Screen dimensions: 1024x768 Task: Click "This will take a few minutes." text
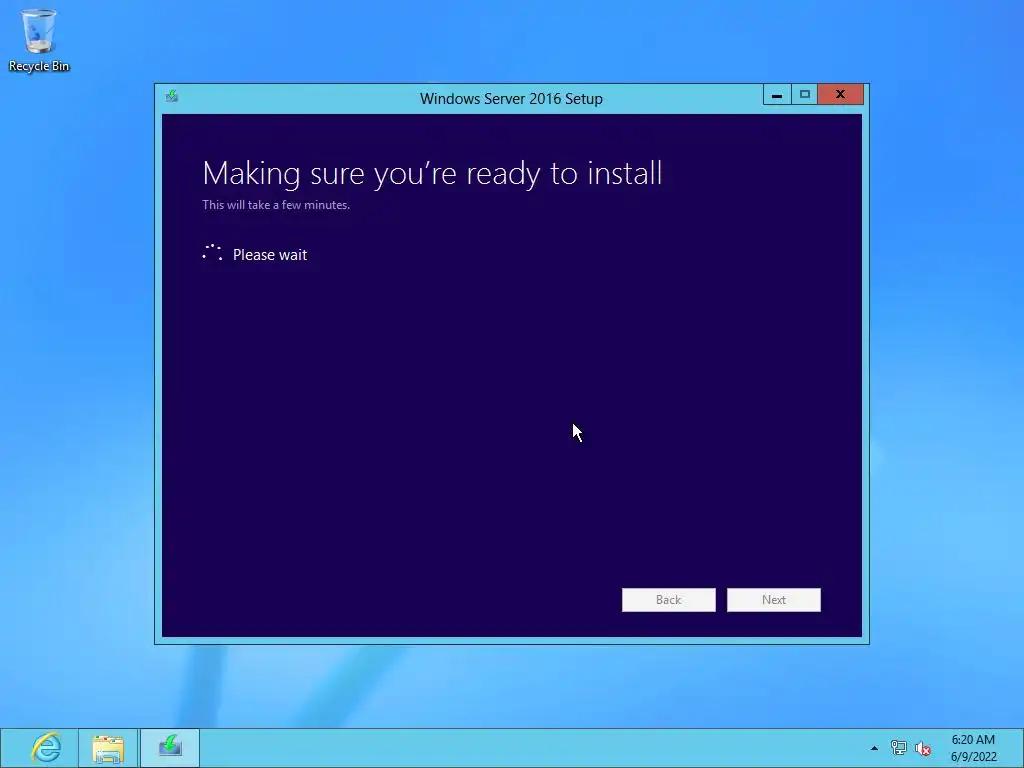click(276, 204)
